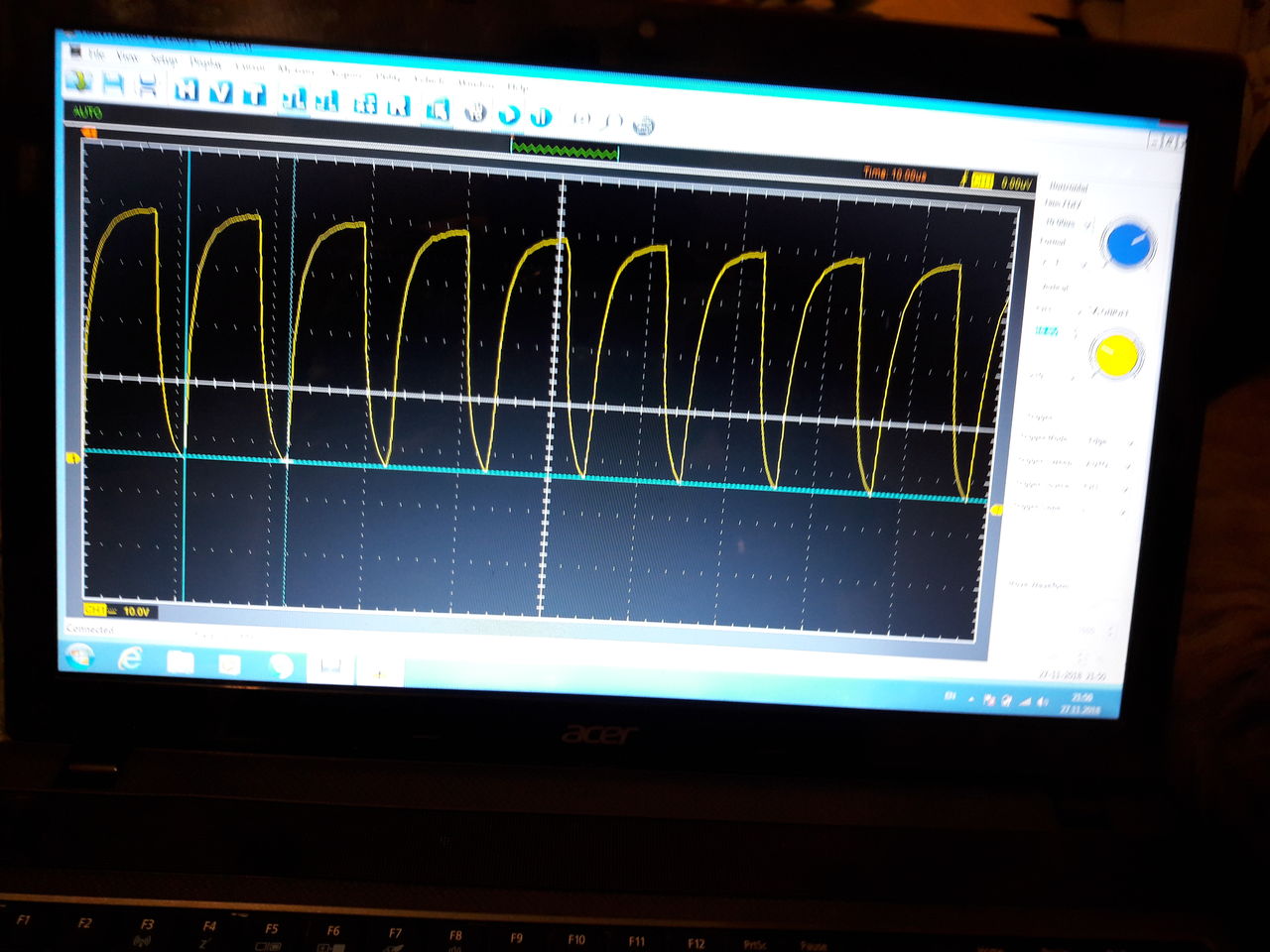Open the File menu
Screen dimensions: 1270x952
coord(96,54)
